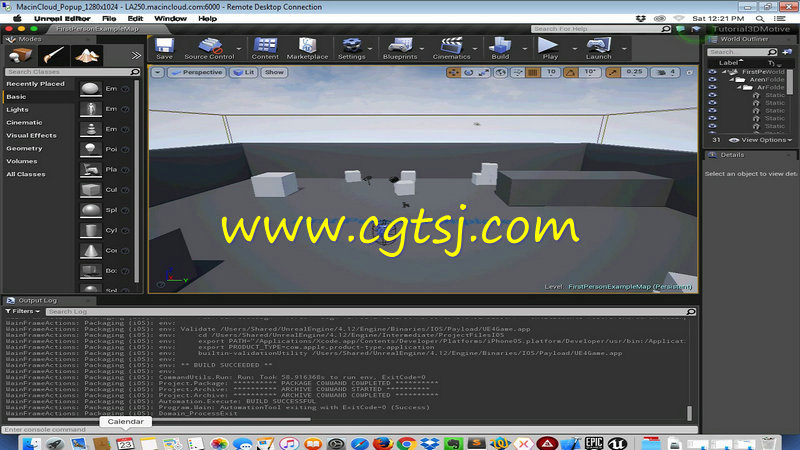800x450 pixels.
Task: Toggle scale snapping icon
Action: [x=613, y=72]
